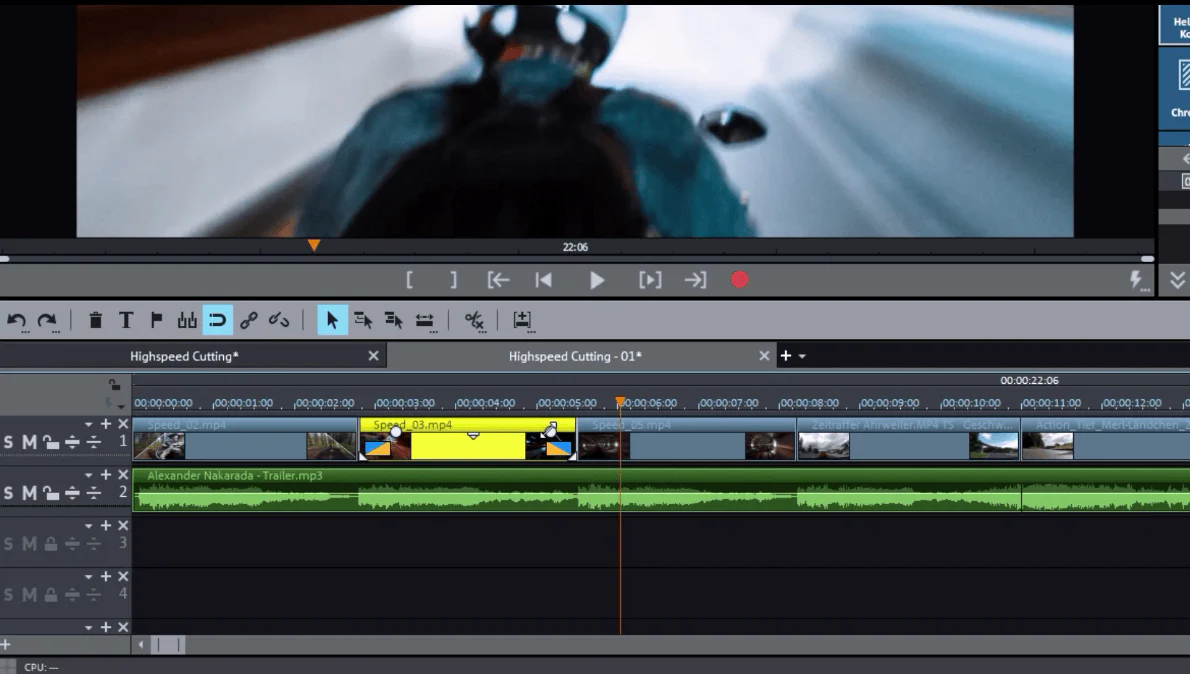Select the yellow Speed_03.mp4 clip
Screen dimensions: 1190x674
click(468, 439)
